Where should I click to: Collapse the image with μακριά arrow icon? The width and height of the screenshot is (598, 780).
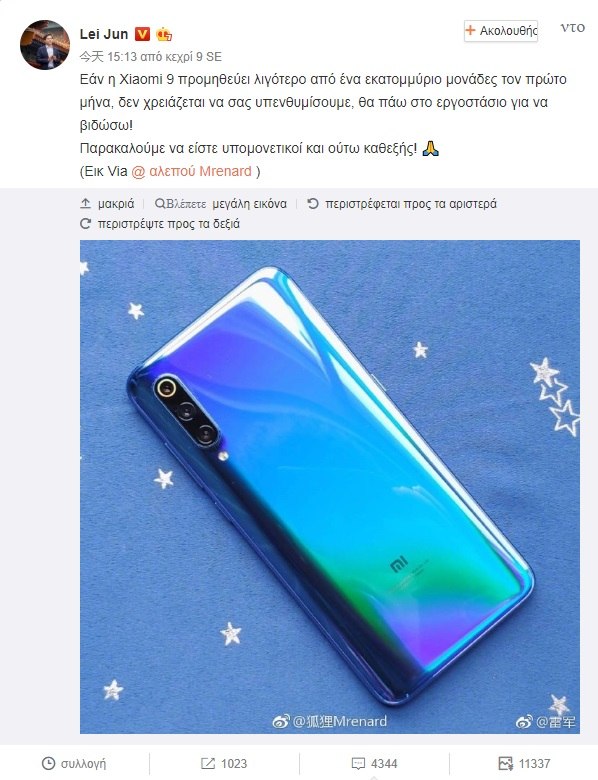click(86, 203)
